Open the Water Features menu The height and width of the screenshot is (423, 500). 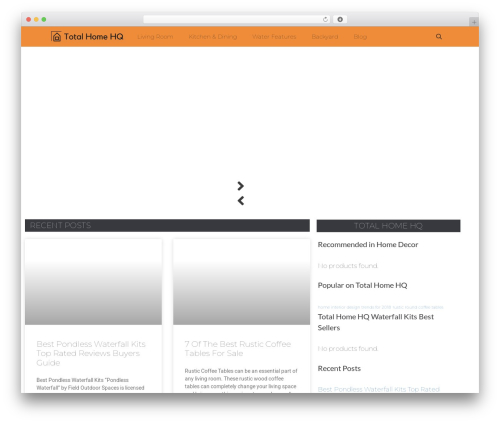pos(274,37)
